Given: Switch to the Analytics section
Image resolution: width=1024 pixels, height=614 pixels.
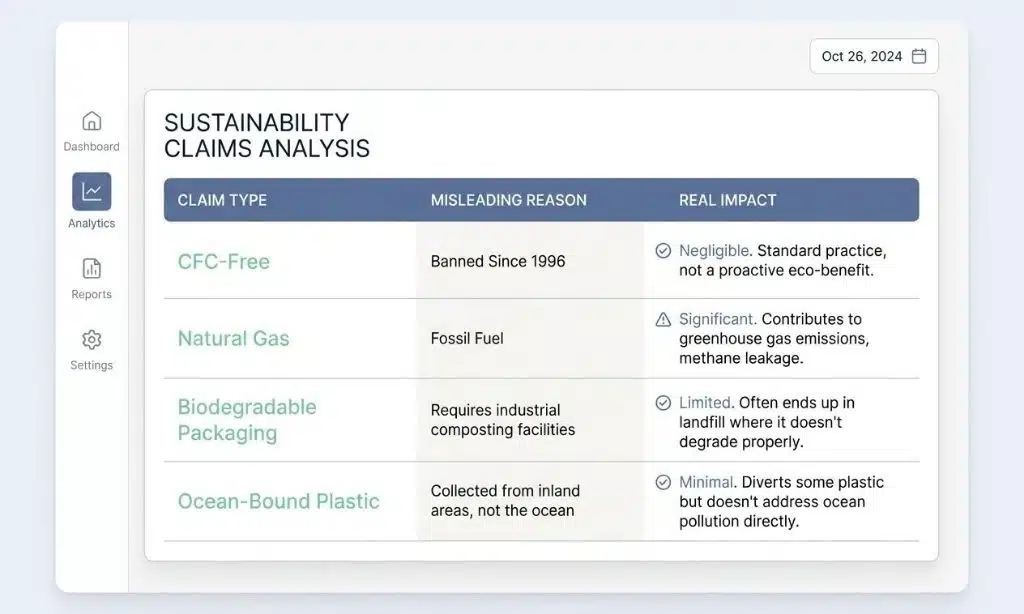Looking at the screenshot, I should tap(91, 200).
